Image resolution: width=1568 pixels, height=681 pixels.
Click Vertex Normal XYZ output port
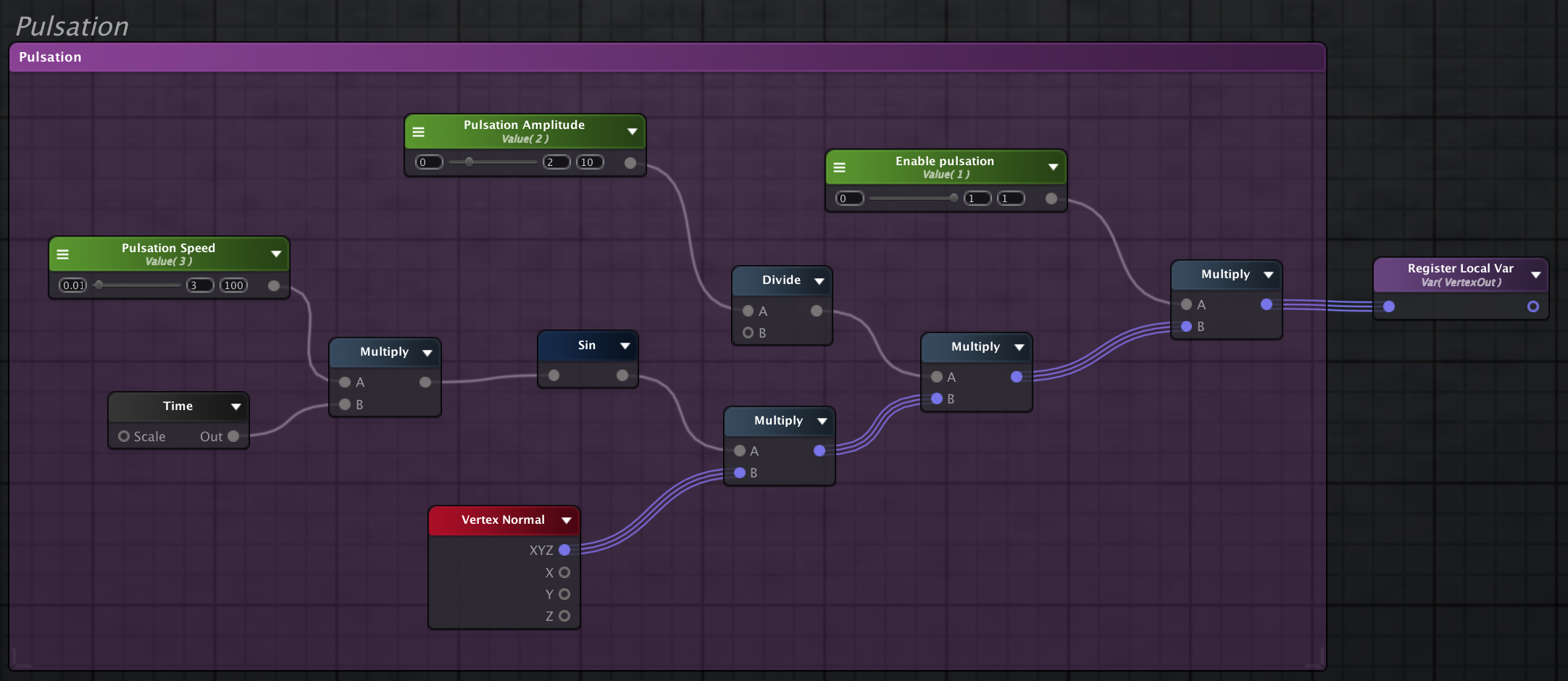(564, 550)
